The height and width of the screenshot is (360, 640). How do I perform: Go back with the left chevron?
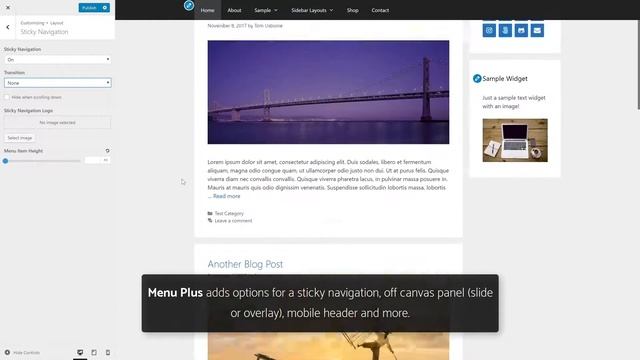point(8,27)
